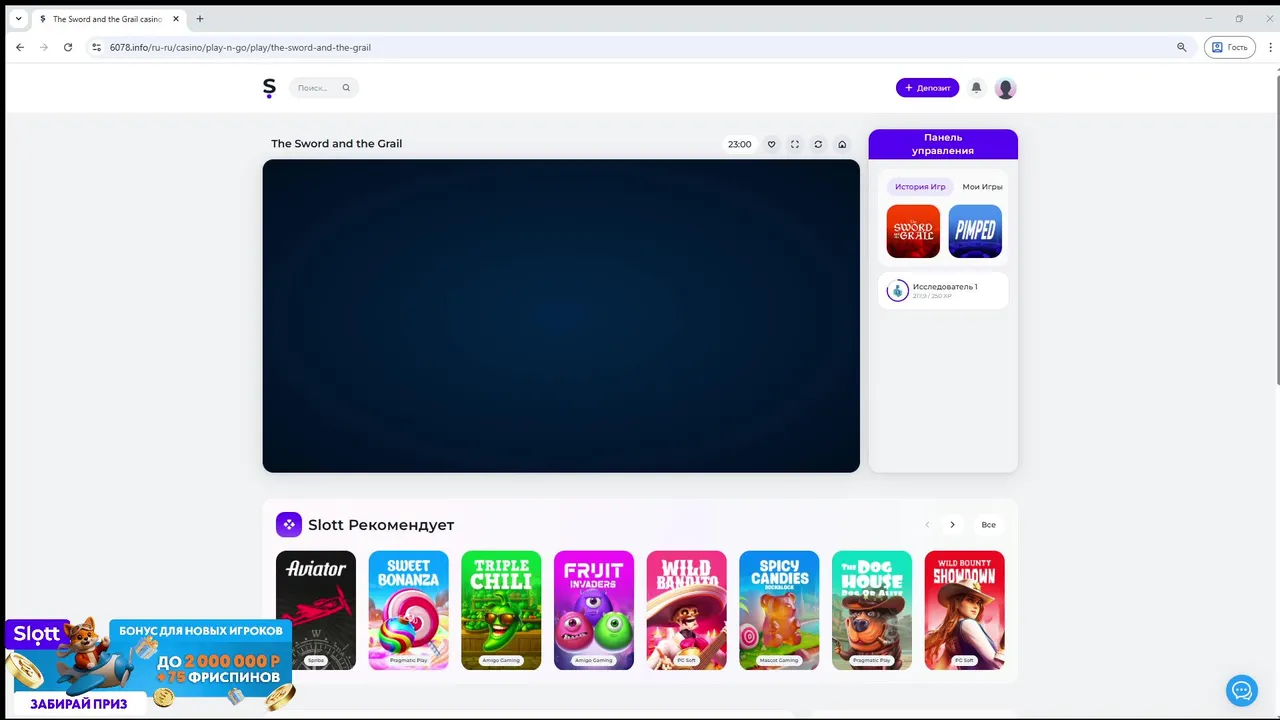Screen dimensions: 1280x720
Task: Enter fullscreen mode for the game
Action: pos(795,144)
